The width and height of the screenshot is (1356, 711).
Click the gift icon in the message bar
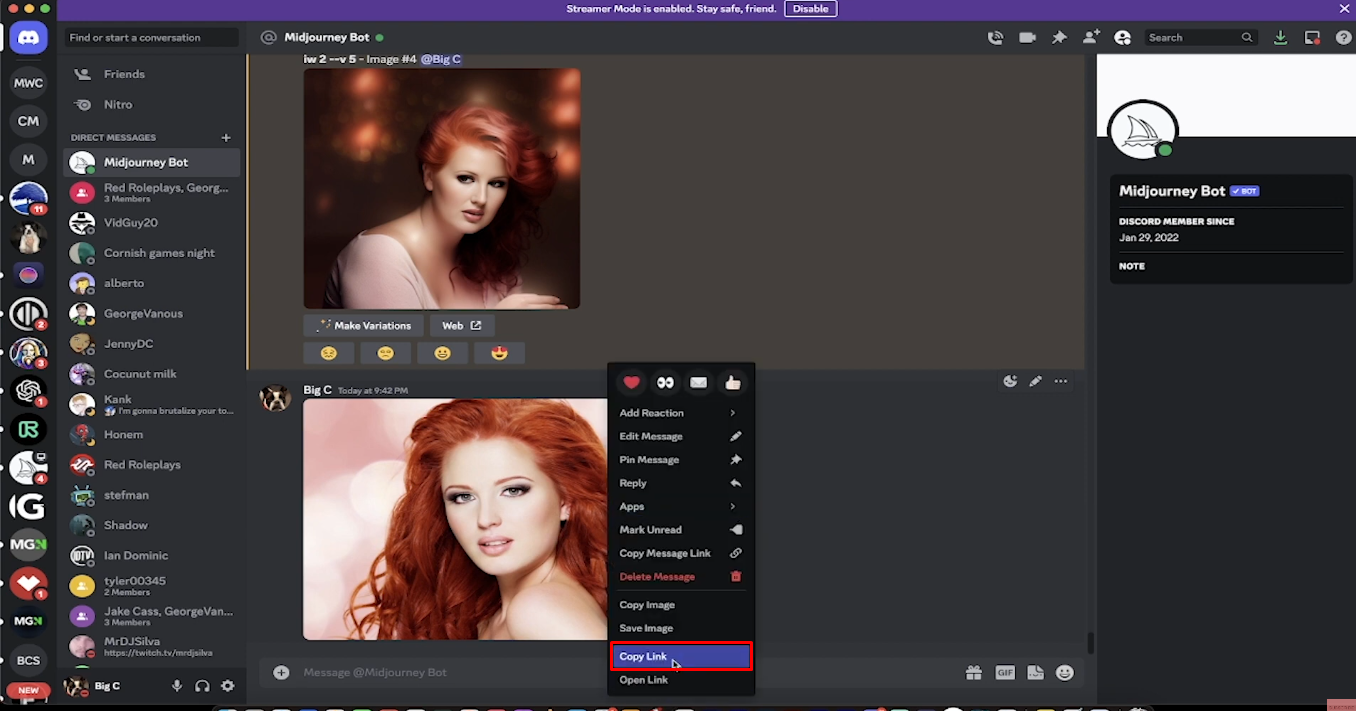[x=974, y=672]
